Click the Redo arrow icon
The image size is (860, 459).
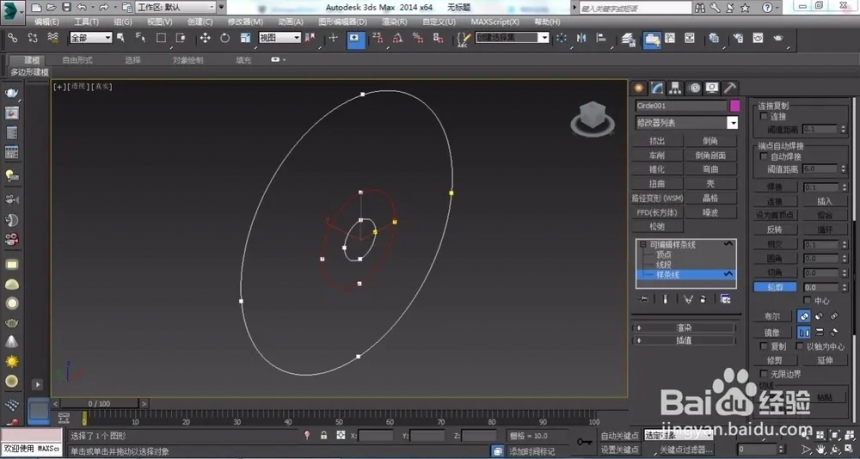tap(103, 8)
